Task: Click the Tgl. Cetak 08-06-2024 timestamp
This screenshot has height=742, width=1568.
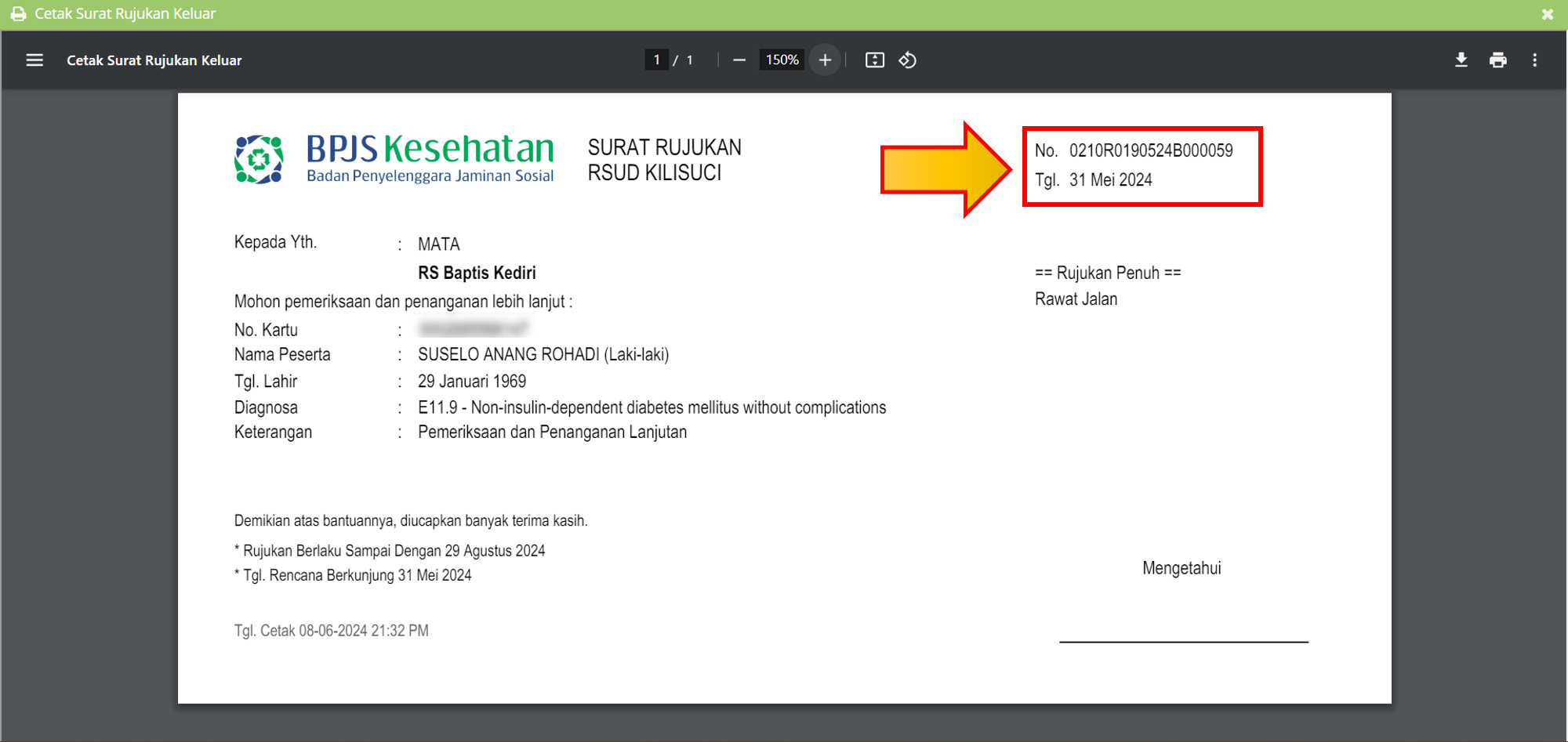Action: pos(331,631)
